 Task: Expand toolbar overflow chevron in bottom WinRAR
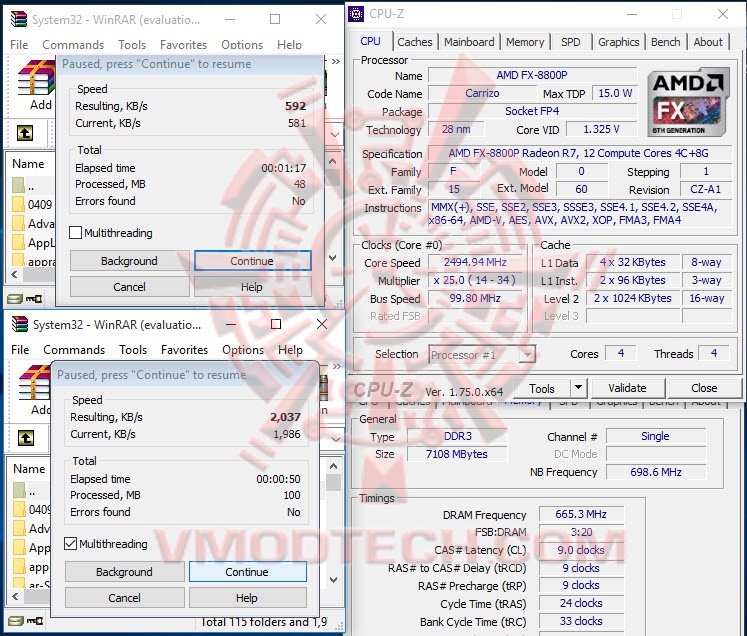pyautogui.click(x=337, y=366)
